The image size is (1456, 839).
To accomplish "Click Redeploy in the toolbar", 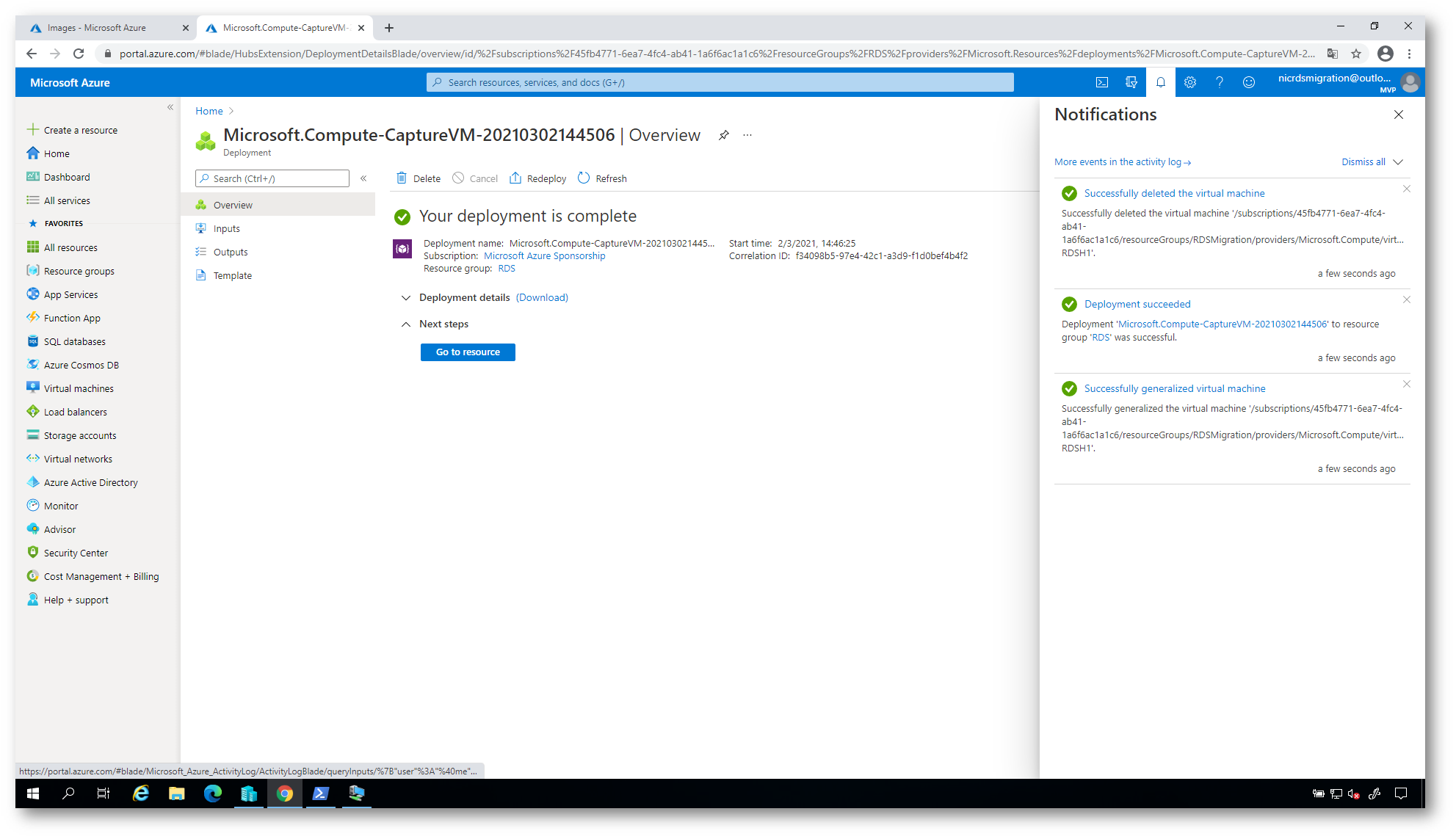I will point(537,178).
